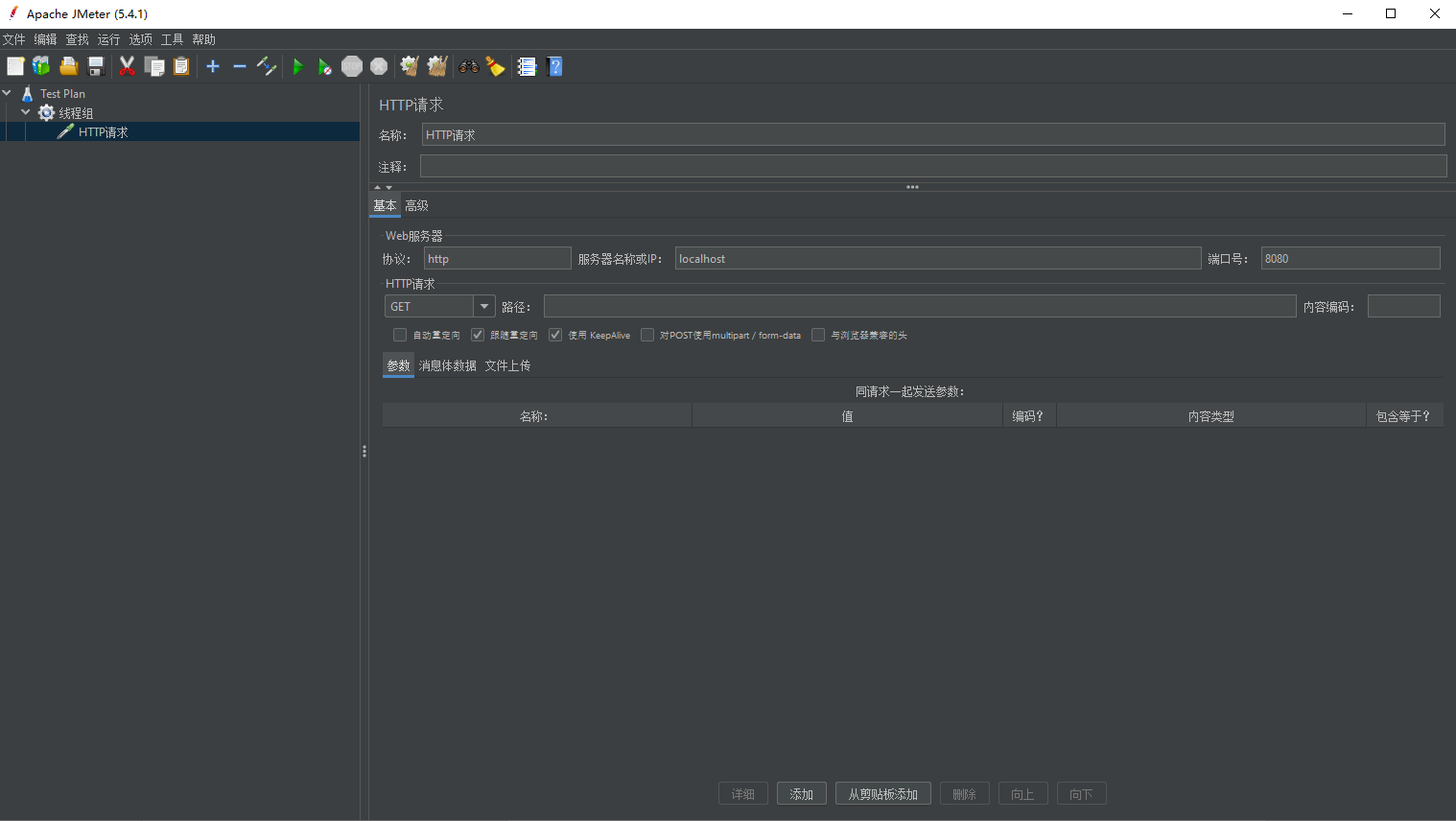This screenshot has width=1456, height=821.
Task: Select the 参数 tab
Action: coord(398,365)
